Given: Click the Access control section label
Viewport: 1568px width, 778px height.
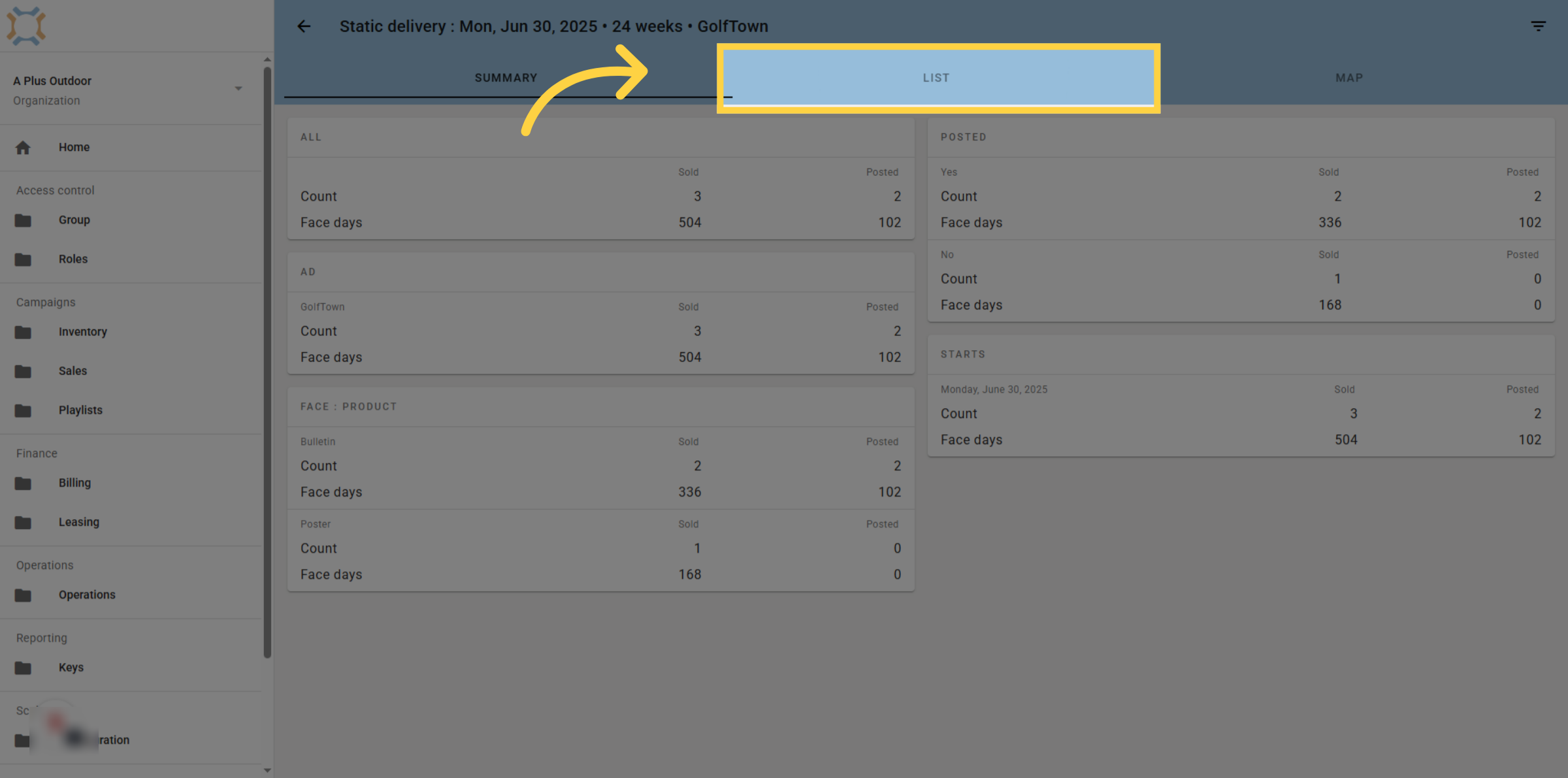Looking at the screenshot, I should pyautogui.click(x=55, y=190).
